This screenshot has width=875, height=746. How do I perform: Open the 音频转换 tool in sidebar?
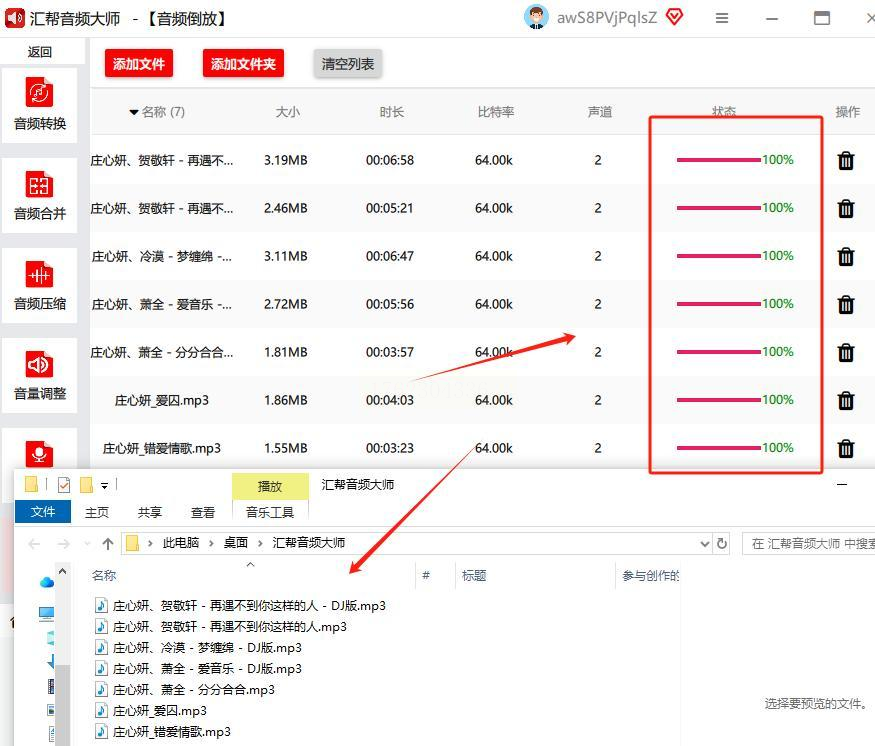tap(40, 105)
